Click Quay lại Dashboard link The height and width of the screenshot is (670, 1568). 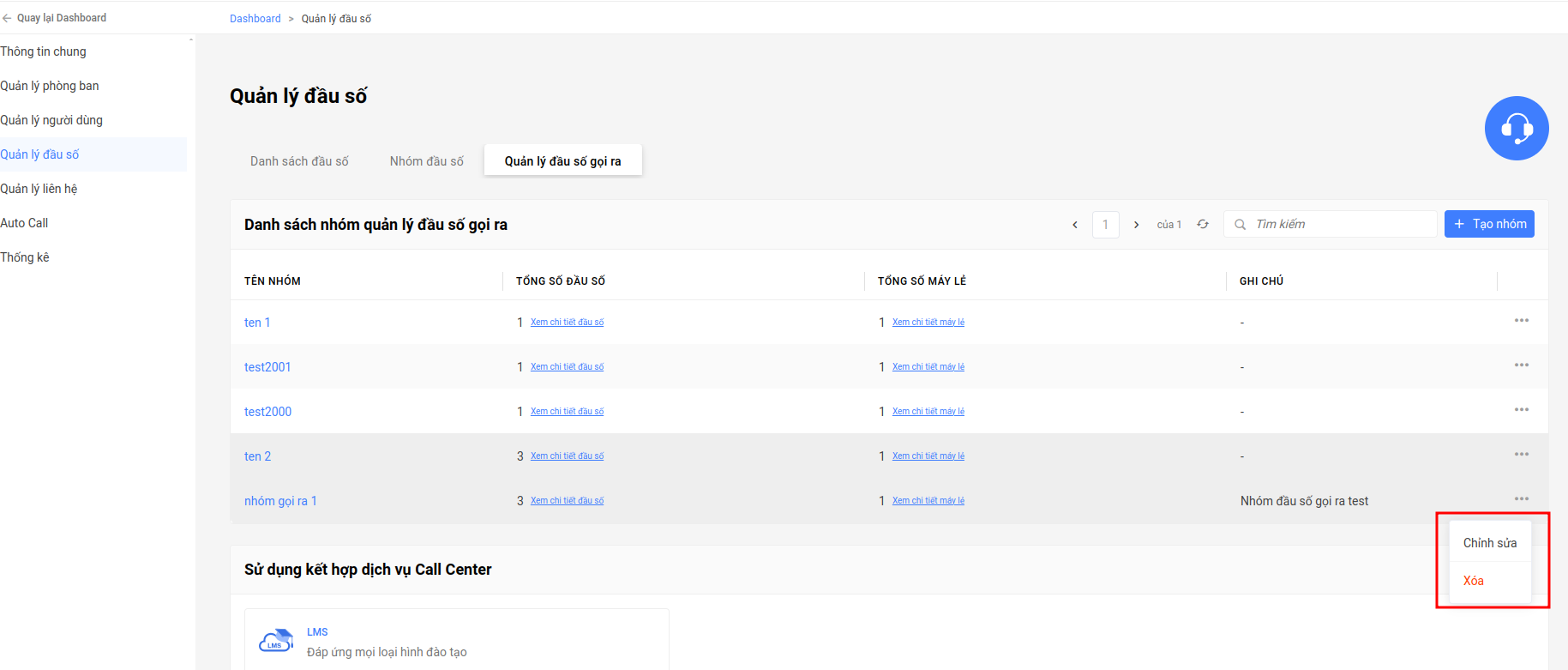click(62, 18)
